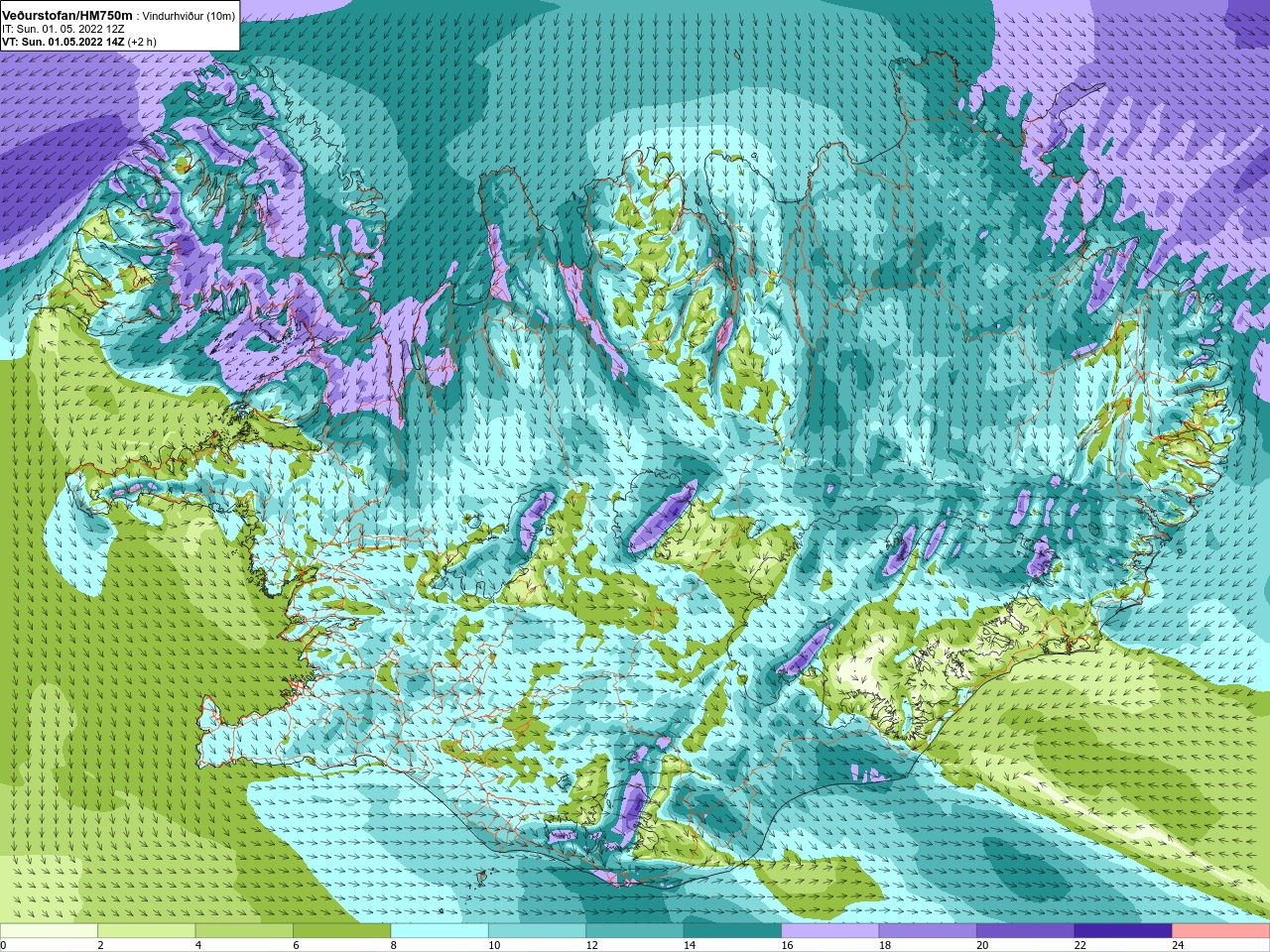Click the legend tick label "18"
This screenshot has height=952, width=1270.
coord(885,946)
